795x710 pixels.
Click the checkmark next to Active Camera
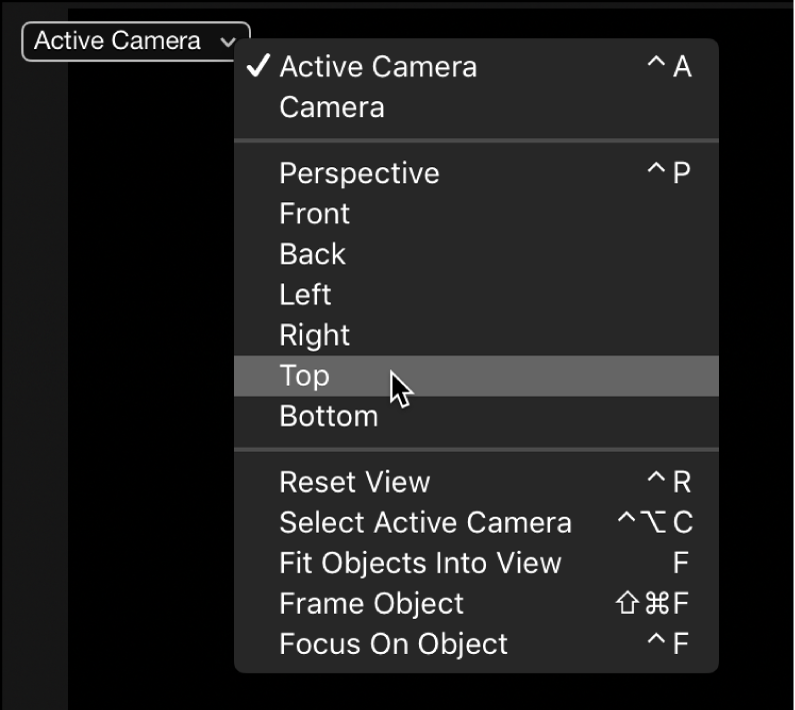coord(258,66)
